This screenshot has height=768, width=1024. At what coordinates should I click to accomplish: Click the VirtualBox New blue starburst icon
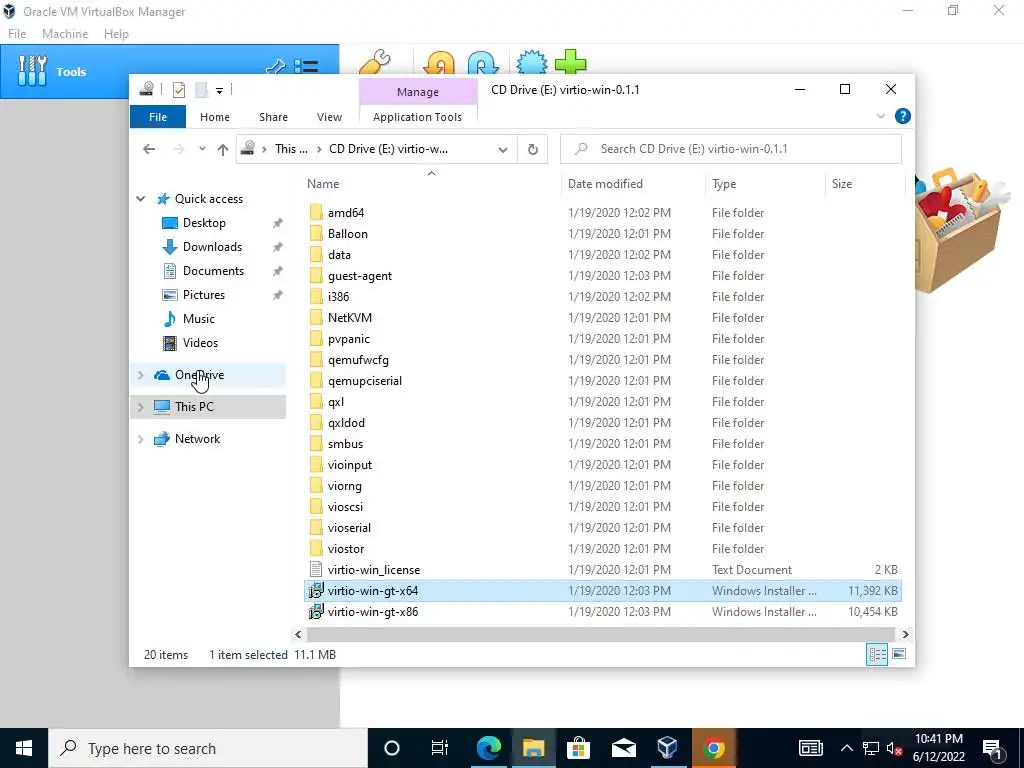[532, 63]
